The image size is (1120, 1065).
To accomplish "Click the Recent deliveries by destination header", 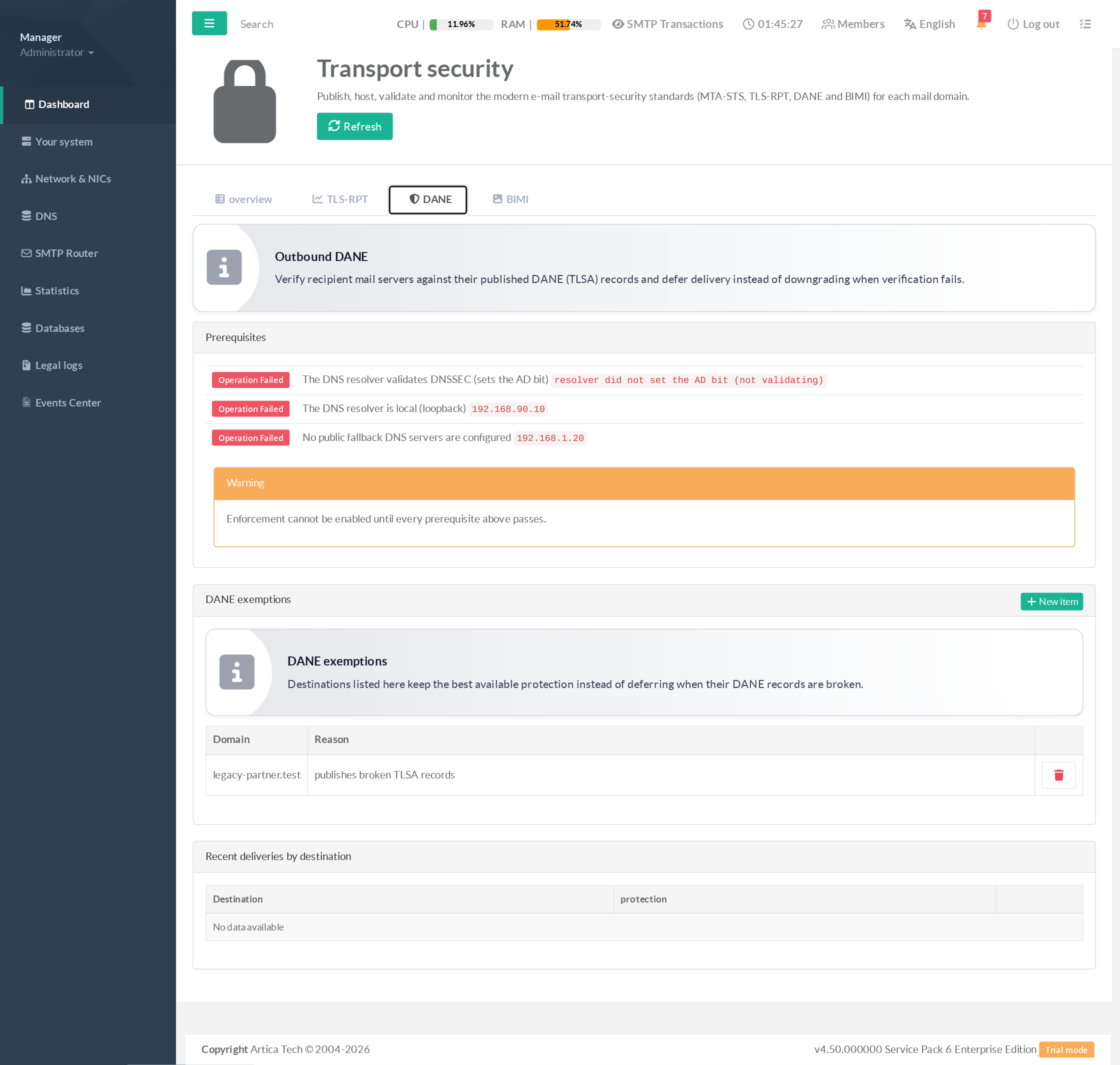I will click(x=643, y=856).
